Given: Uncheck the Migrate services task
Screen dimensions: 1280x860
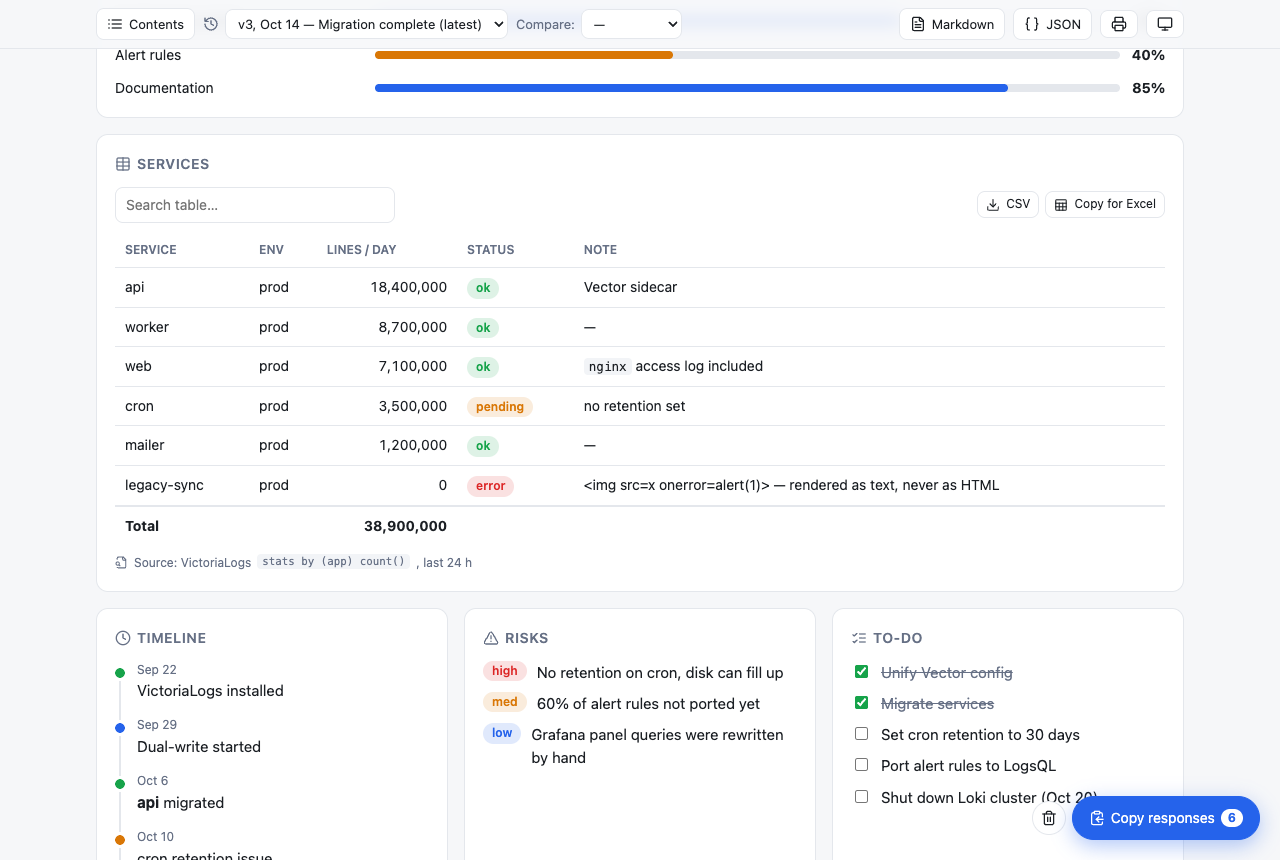Looking at the screenshot, I should point(861,703).
